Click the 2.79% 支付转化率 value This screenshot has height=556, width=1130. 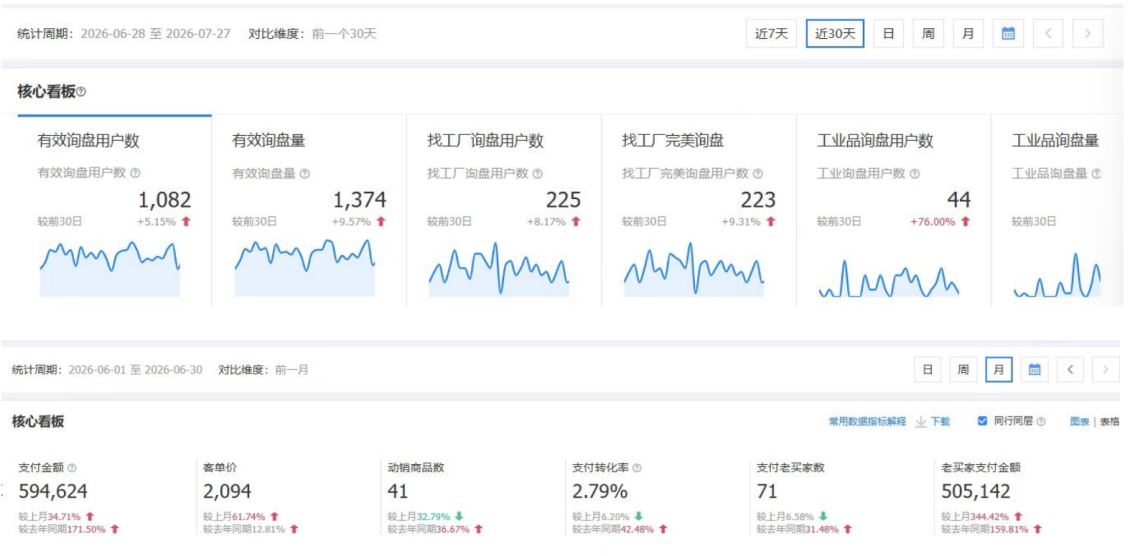coord(600,491)
